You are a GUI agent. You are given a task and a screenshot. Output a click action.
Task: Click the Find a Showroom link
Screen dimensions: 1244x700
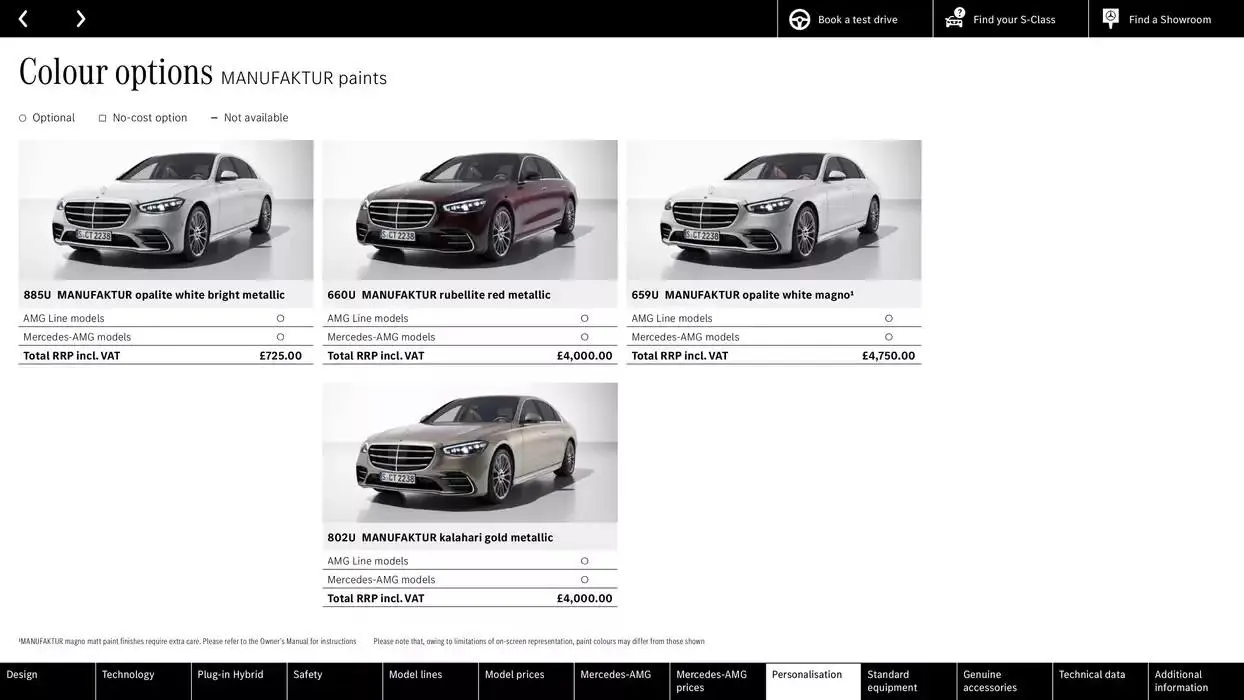pyautogui.click(x=1170, y=16)
